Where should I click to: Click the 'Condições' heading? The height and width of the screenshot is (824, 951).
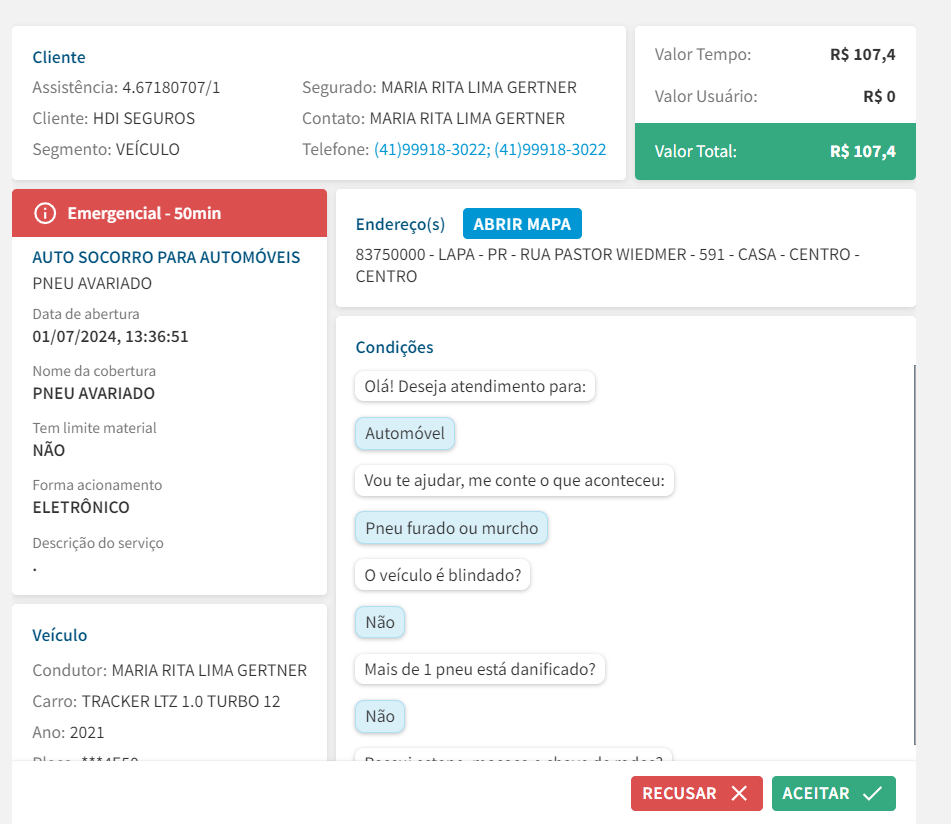[394, 347]
